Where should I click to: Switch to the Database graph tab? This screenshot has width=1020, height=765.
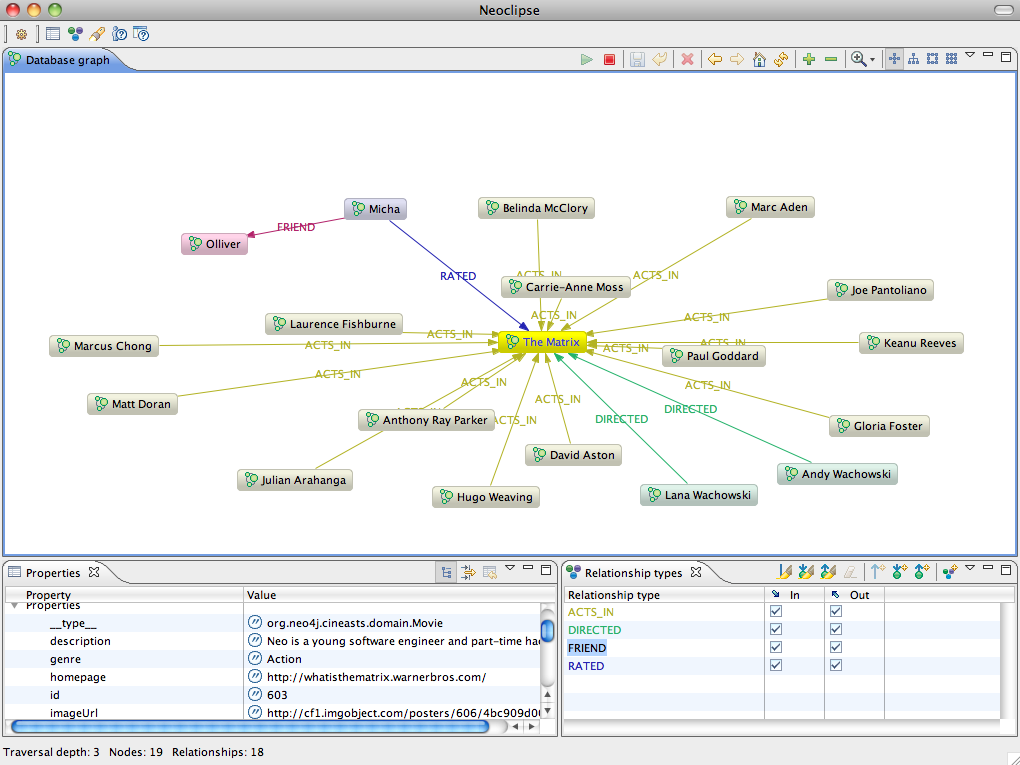66,60
